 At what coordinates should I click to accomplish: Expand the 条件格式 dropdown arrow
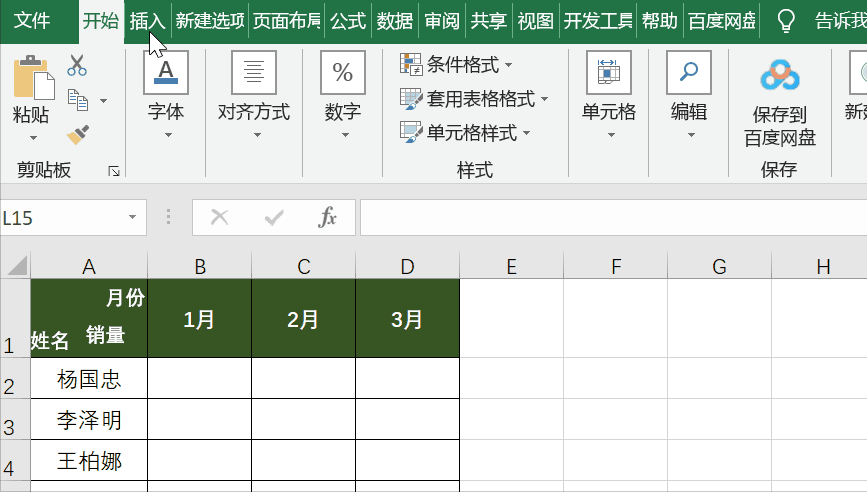point(508,65)
